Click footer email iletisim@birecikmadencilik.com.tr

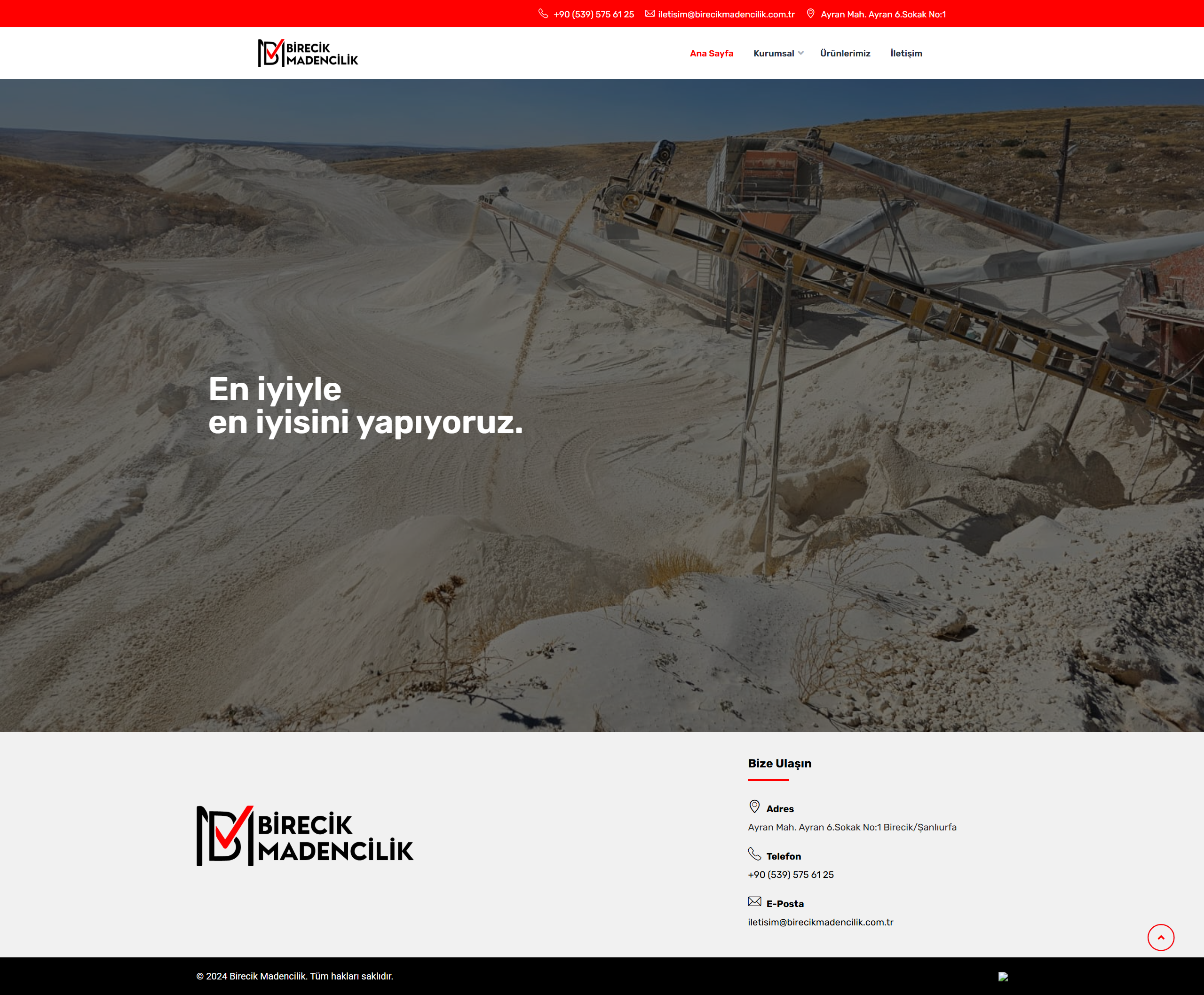(820, 922)
